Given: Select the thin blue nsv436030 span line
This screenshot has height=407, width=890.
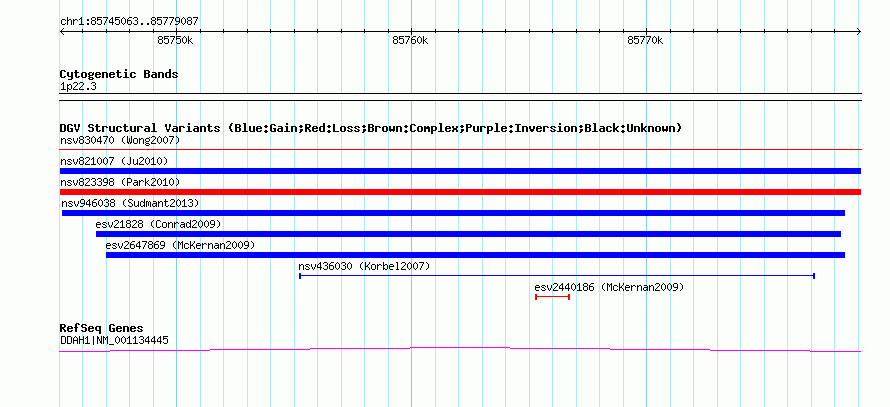Looking at the screenshot, I should [x=557, y=276].
